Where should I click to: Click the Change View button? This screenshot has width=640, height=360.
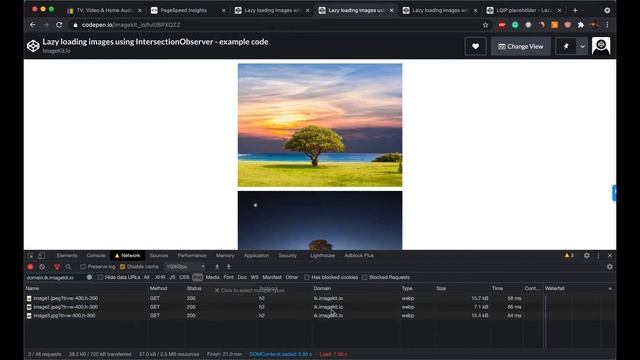[x=520, y=47]
